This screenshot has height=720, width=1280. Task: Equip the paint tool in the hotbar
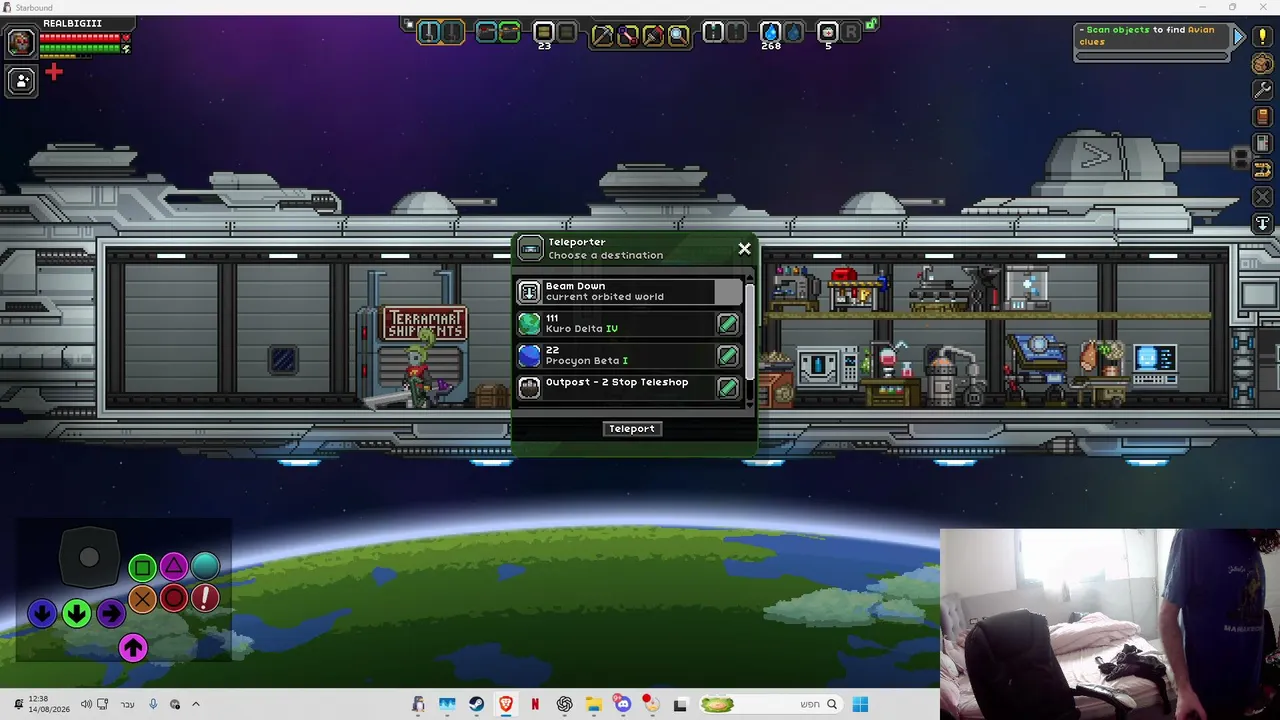[653, 35]
